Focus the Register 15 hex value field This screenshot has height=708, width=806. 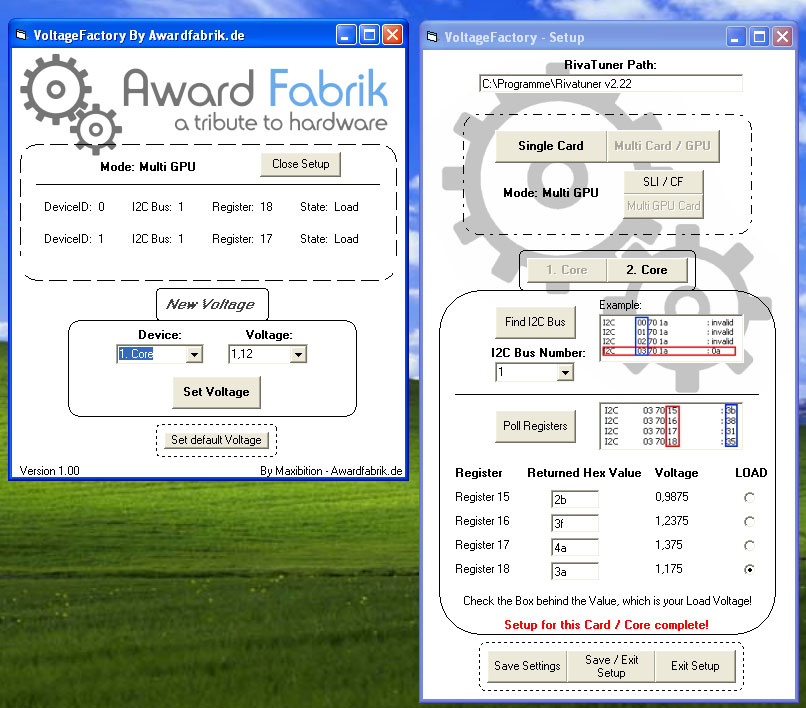point(575,499)
